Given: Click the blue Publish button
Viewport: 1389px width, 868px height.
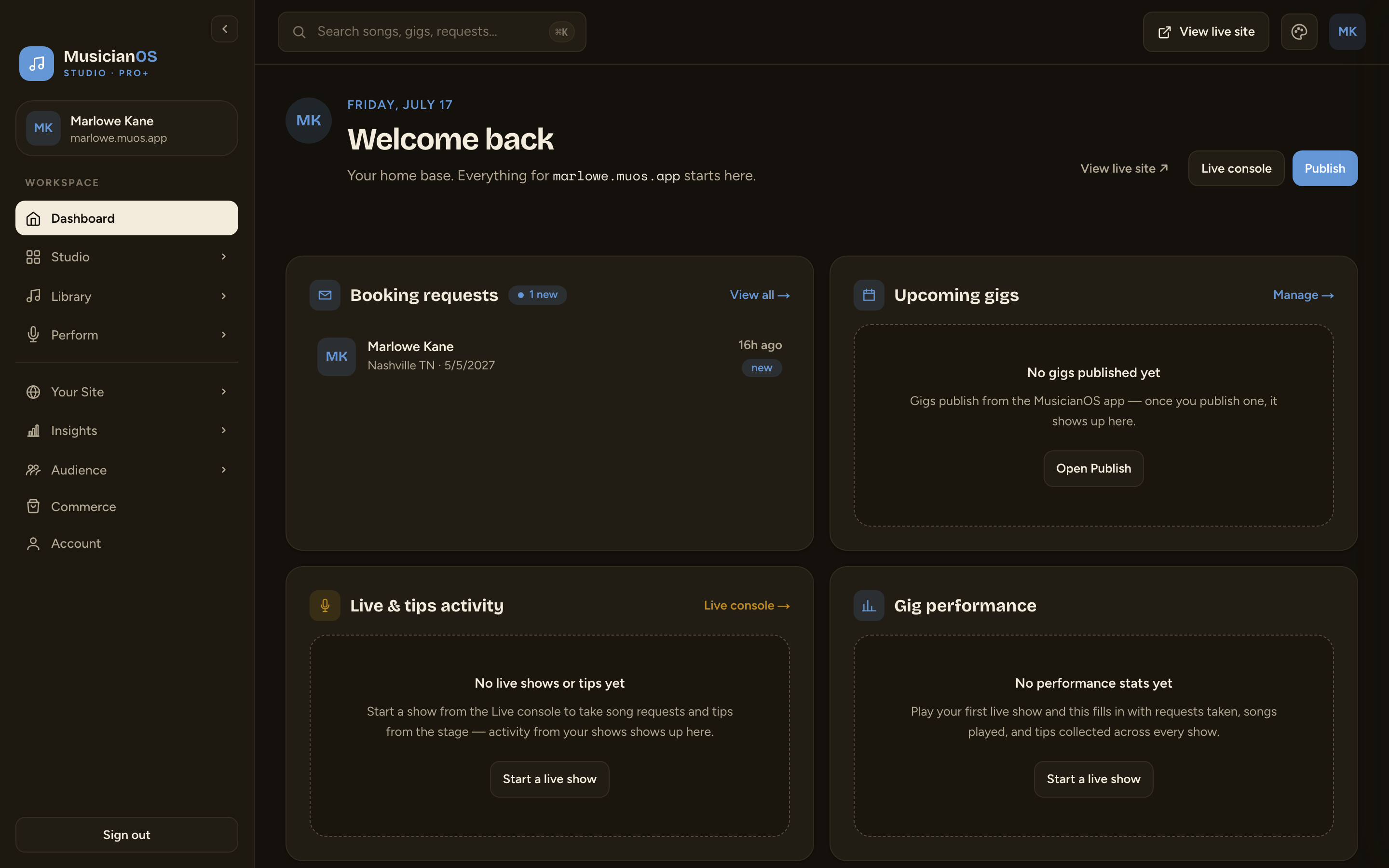Looking at the screenshot, I should coord(1325,168).
